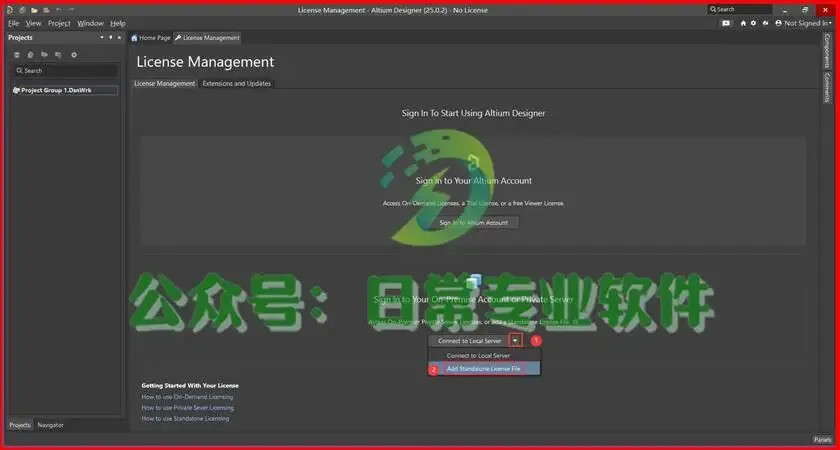Click the cloud workspace icon near Not Signed In
Screen dimensions: 840x450
tap(766, 24)
